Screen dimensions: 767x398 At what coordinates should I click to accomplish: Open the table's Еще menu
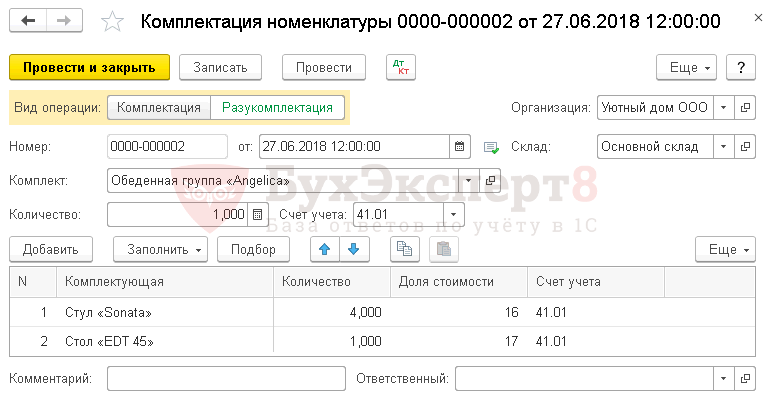point(725,249)
